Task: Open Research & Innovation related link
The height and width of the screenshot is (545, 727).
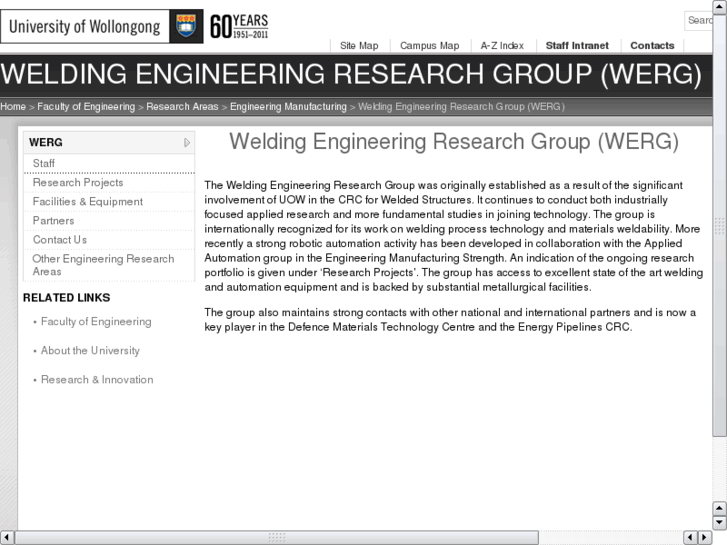Action: (x=97, y=379)
